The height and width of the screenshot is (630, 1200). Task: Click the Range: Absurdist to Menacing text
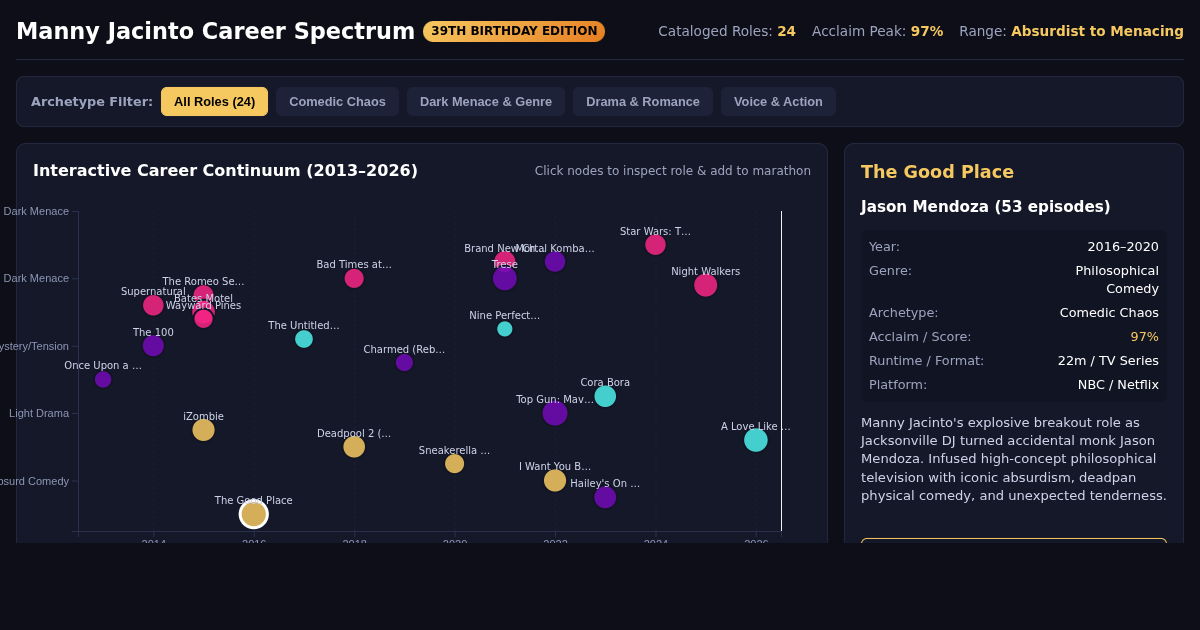point(1071,31)
